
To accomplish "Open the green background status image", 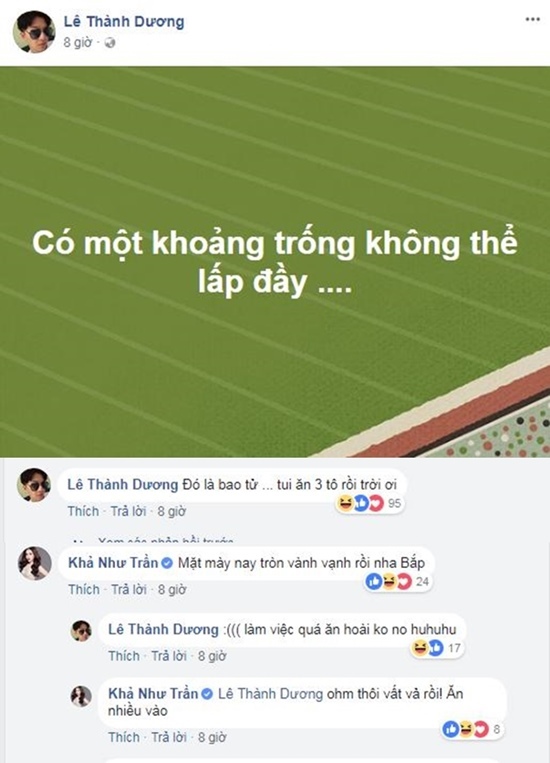I will [275, 262].
